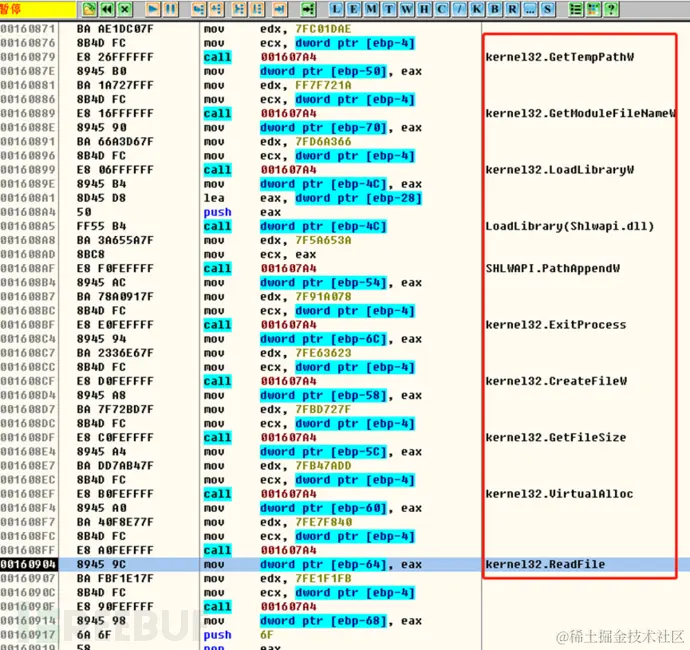Viewport: 690px width, 650px height.
Task: Open Run trace with the ... button
Action: 530,9
